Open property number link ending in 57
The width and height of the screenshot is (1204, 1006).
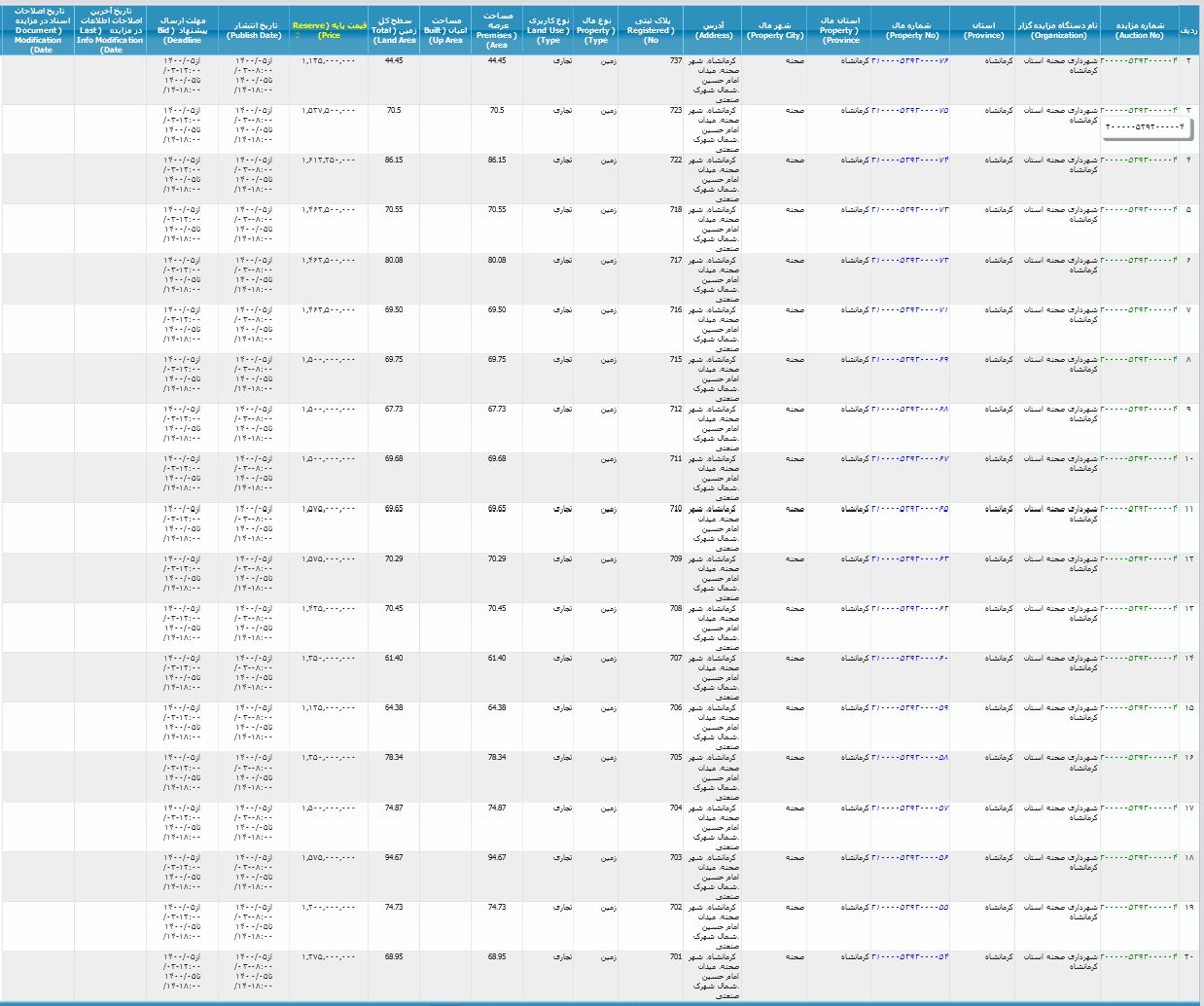pyautogui.click(x=909, y=808)
